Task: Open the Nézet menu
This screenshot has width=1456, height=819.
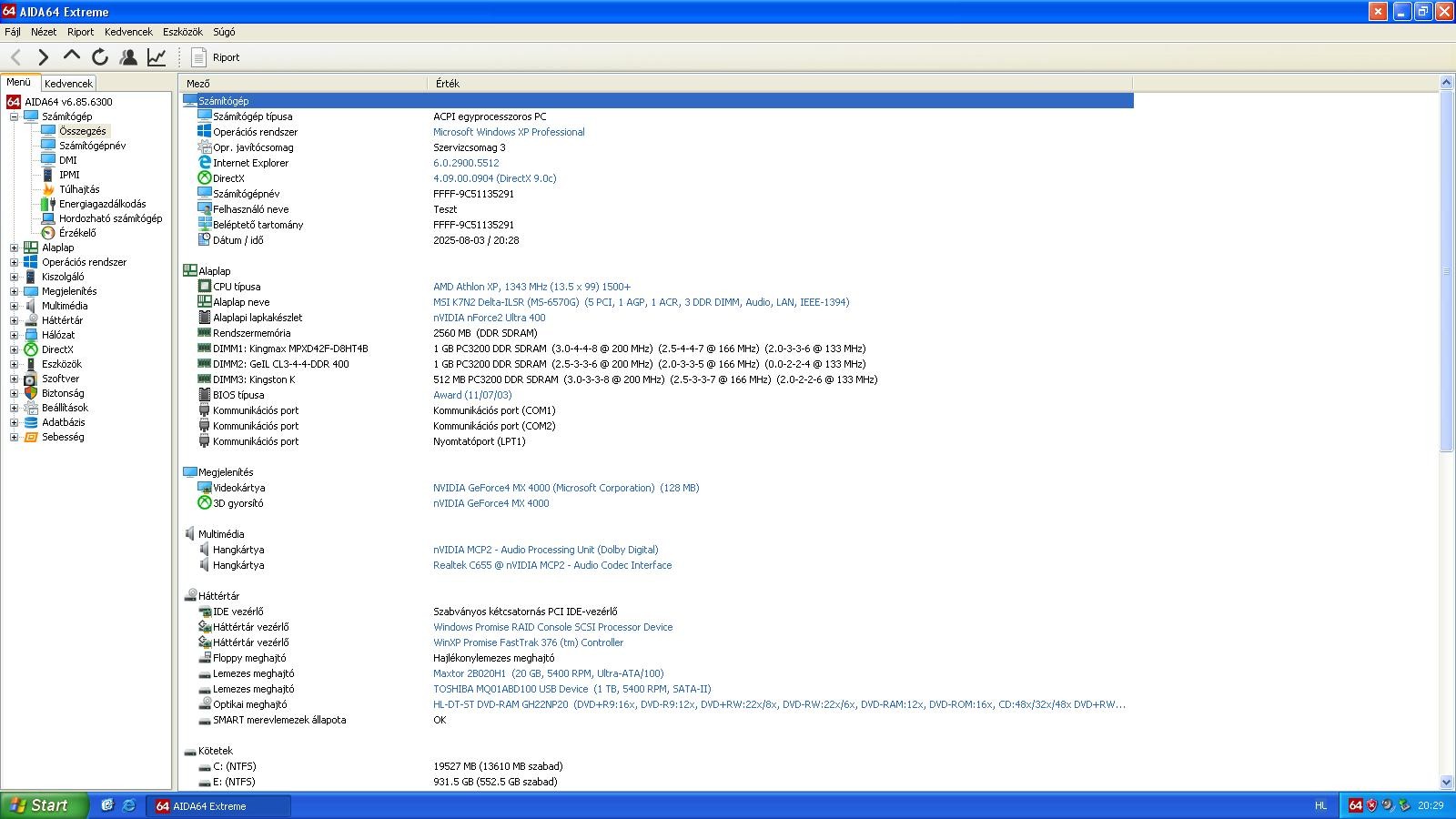Action: point(44,32)
